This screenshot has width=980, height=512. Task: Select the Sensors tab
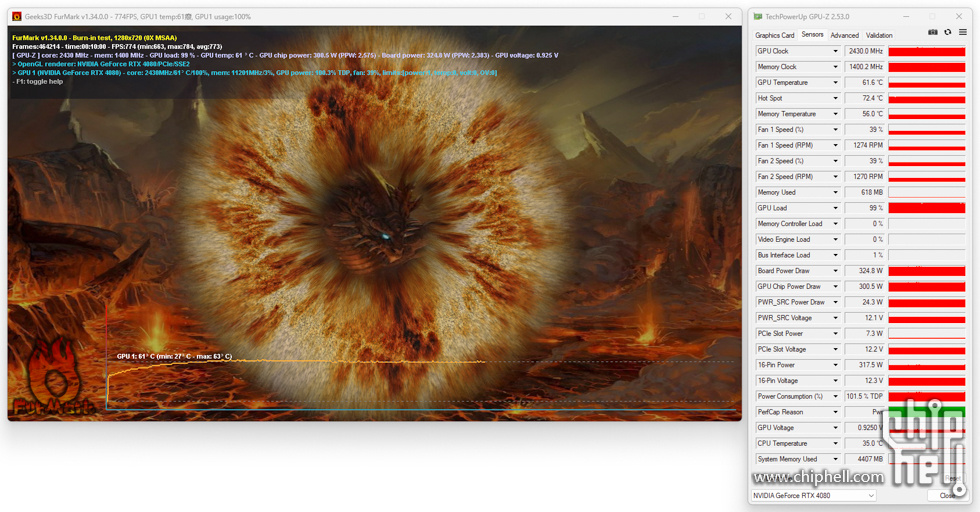point(812,35)
